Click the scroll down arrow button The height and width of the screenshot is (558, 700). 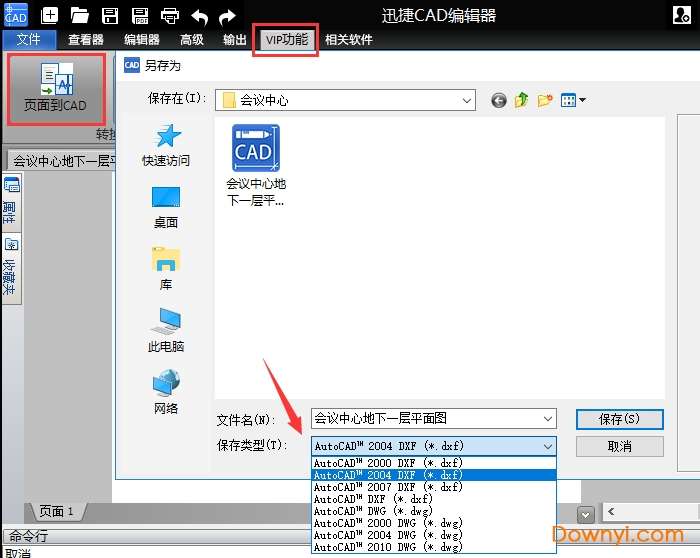pyautogui.click(x=585, y=515)
